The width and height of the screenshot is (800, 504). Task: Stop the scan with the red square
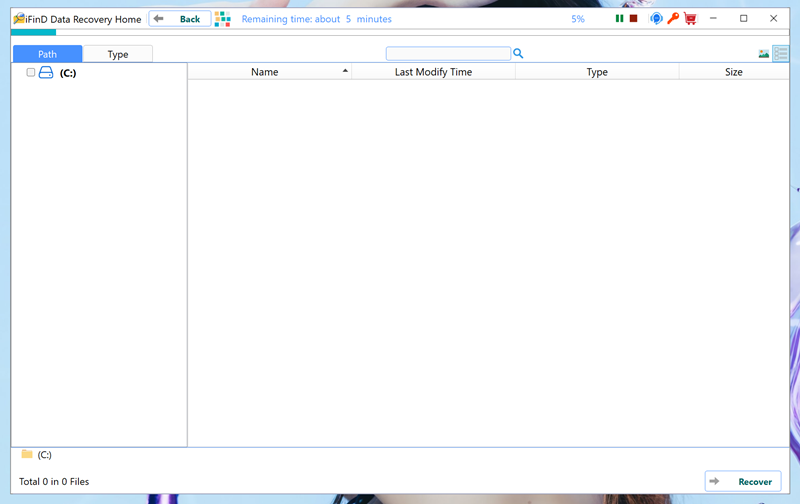[x=633, y=19]
